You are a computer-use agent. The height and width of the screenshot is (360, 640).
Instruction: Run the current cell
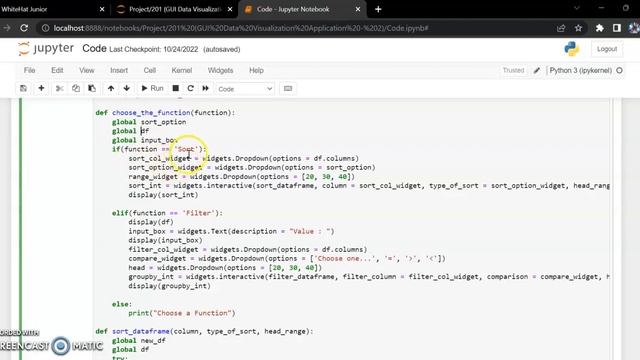(x=152, y=88)
